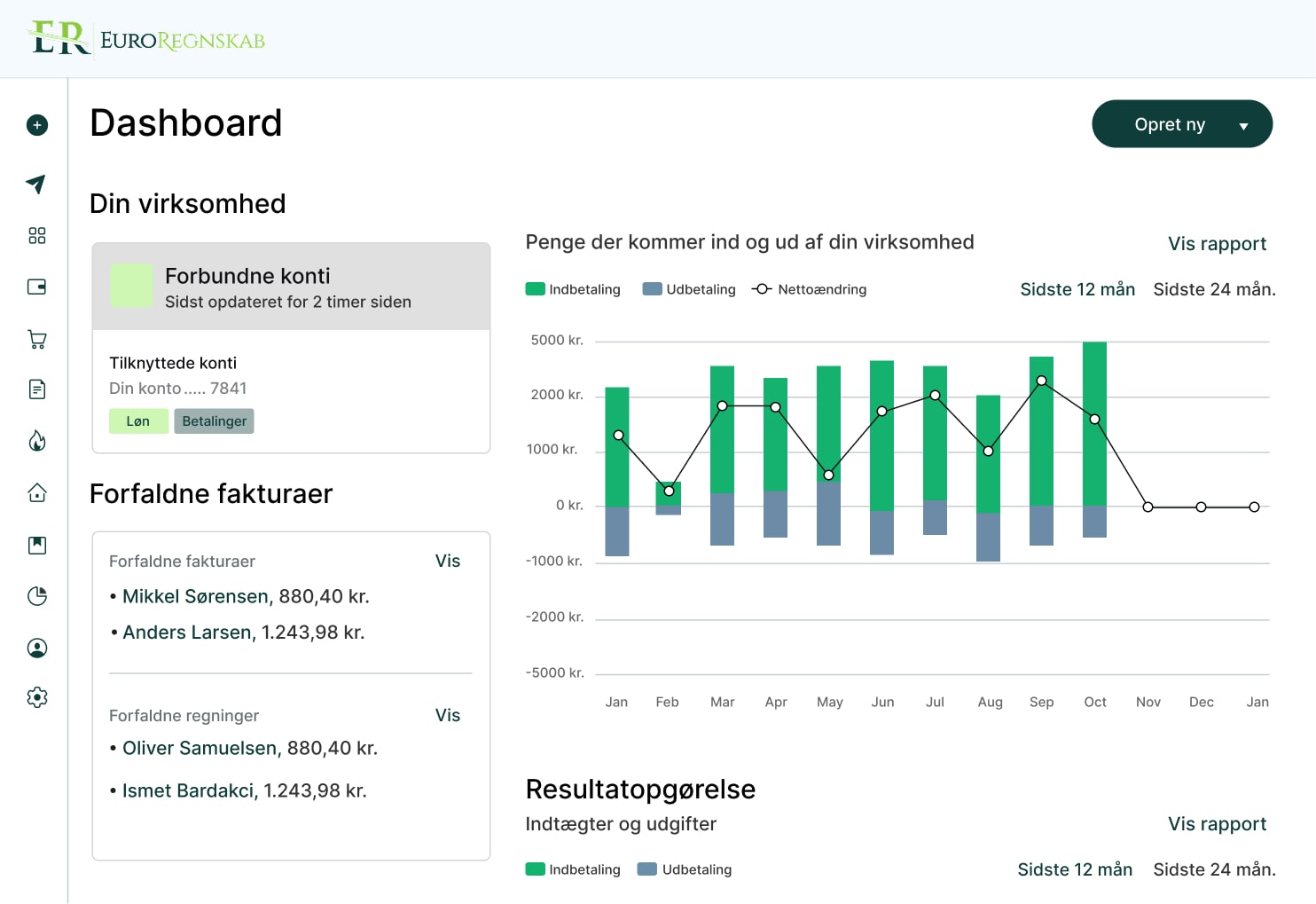
Task: Open the apps grid icon in sidebar
Action: click(36, 235)
